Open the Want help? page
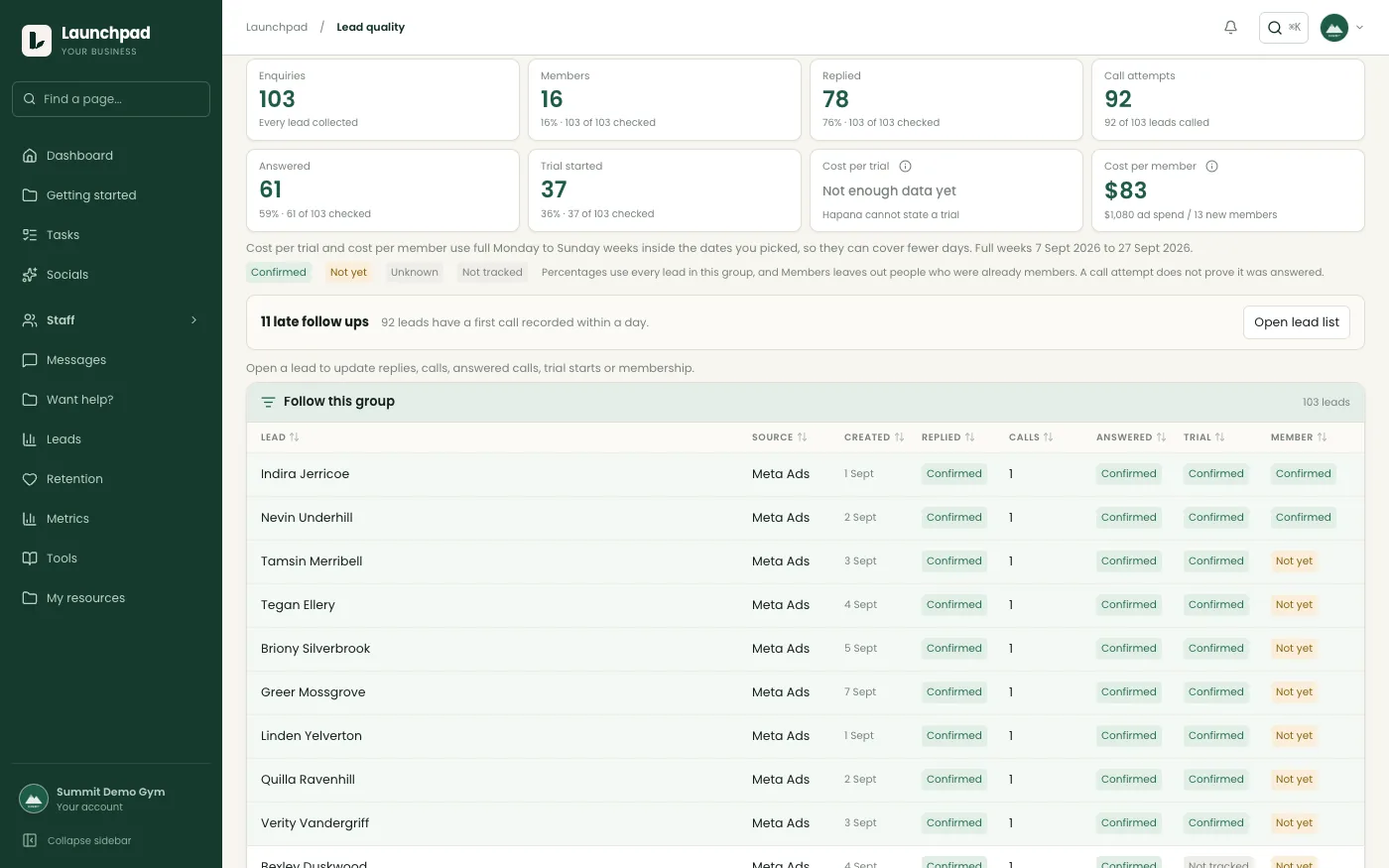The height and width of the screenshot is (868, 1389). (x=111, y=400)
